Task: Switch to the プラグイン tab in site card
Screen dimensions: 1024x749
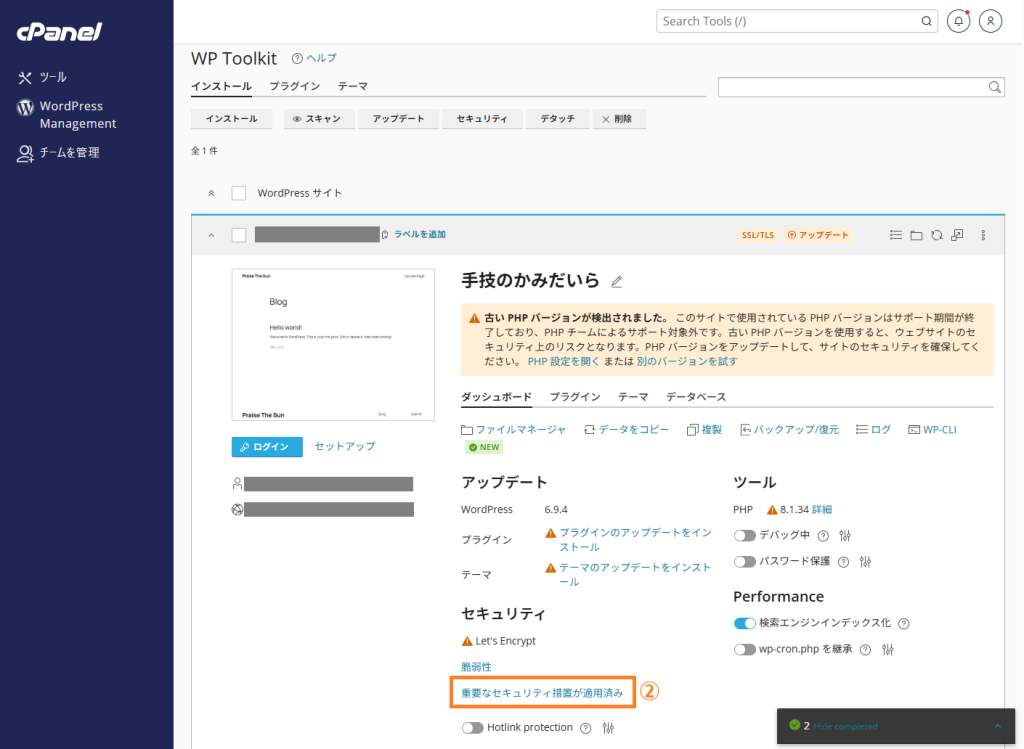Action: (574, 397)
